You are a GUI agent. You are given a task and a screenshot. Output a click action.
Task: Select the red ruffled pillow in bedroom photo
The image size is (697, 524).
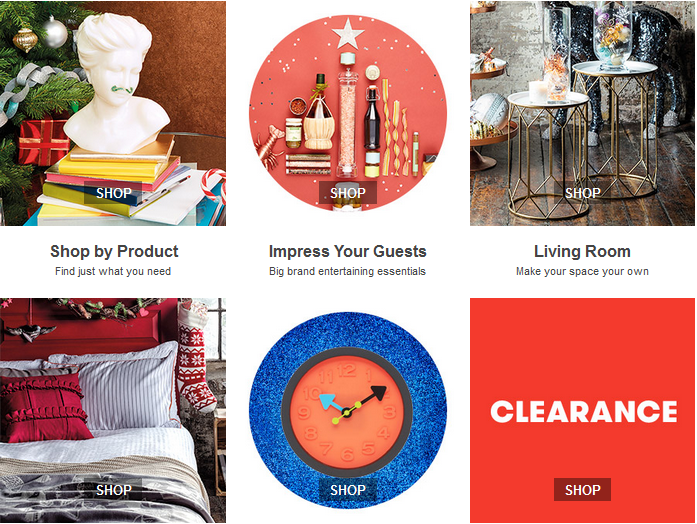44,409
